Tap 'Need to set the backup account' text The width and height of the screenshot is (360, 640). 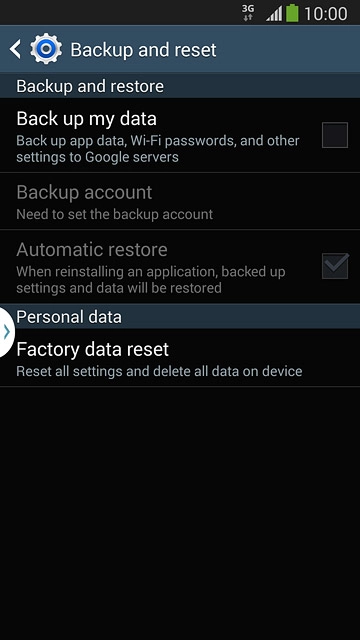115,214
